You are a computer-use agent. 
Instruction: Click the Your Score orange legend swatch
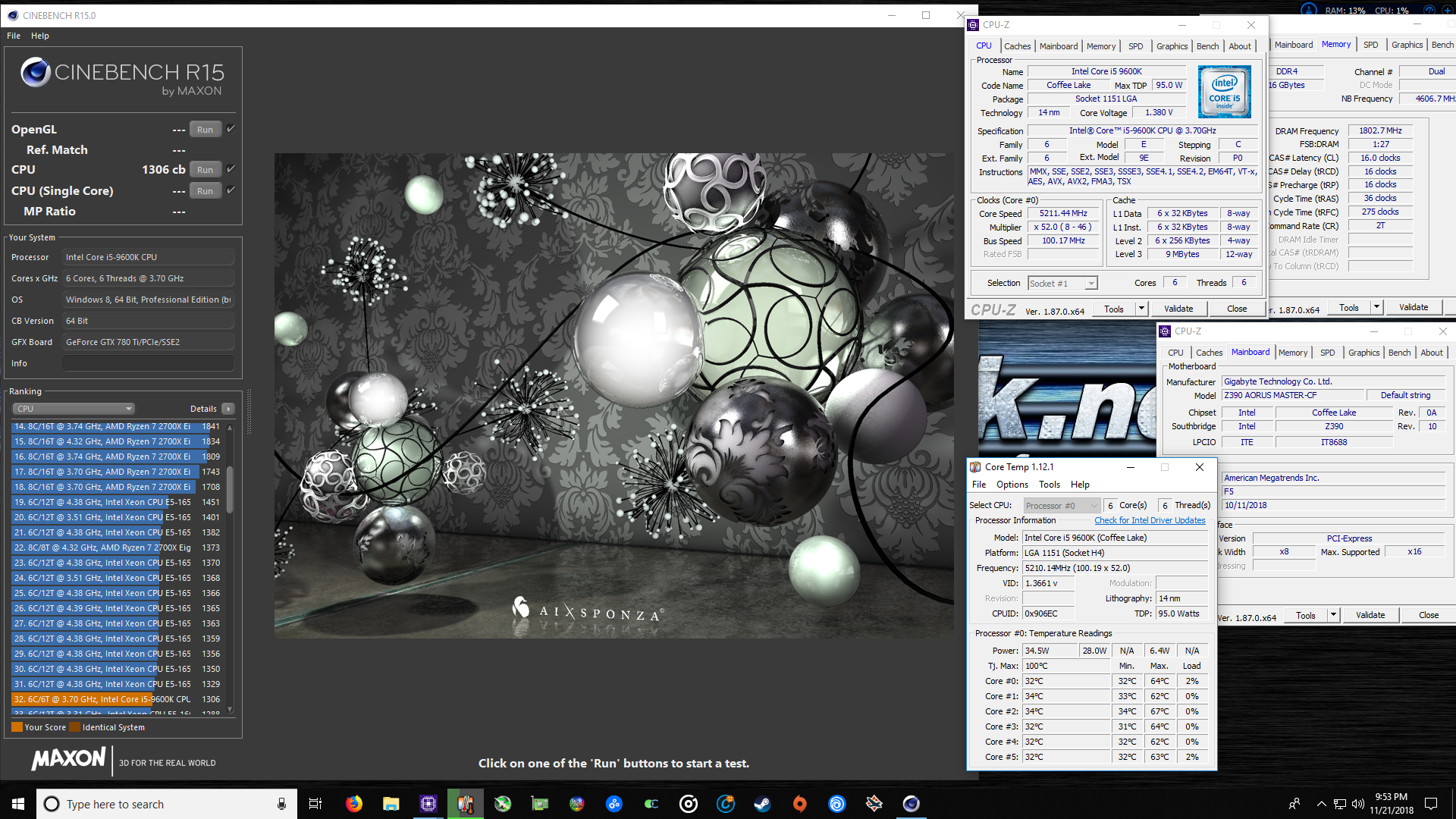click(x=17, y=727)
